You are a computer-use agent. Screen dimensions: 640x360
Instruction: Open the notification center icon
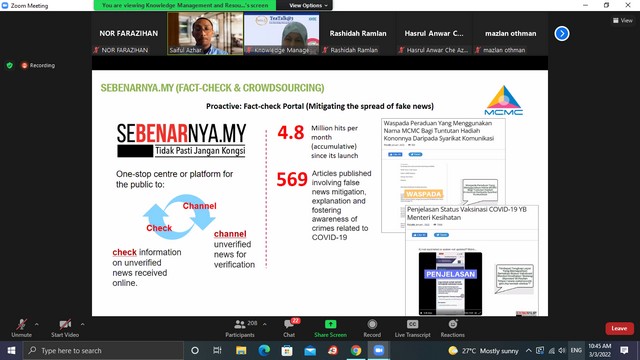pyautogui.click(x=624, y=351)
